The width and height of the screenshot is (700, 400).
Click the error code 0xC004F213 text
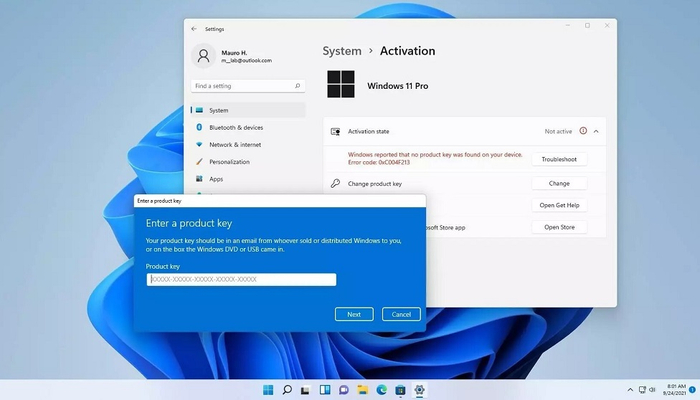point(379,162)
